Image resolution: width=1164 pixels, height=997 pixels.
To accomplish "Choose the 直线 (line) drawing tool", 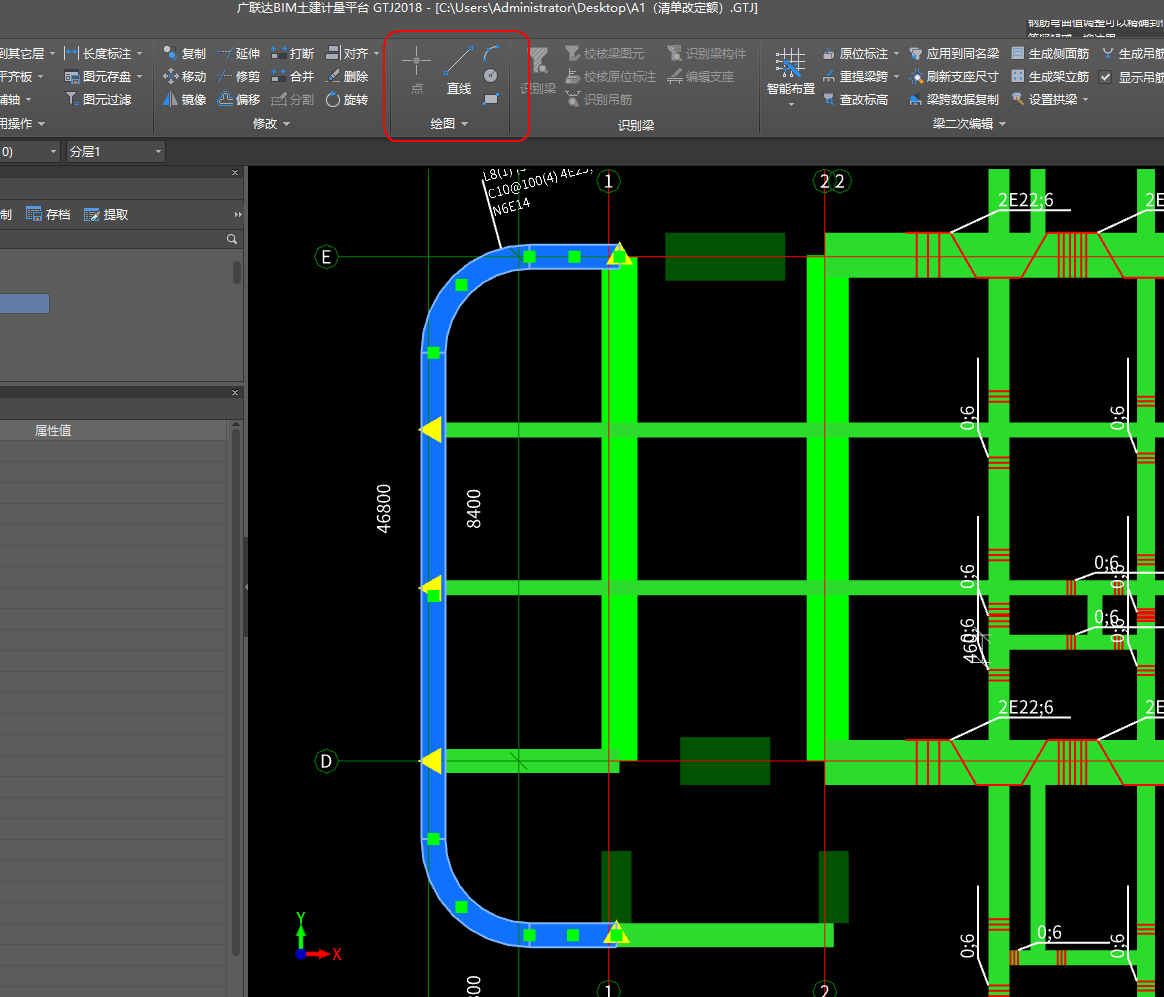I will tap(459, 71).
